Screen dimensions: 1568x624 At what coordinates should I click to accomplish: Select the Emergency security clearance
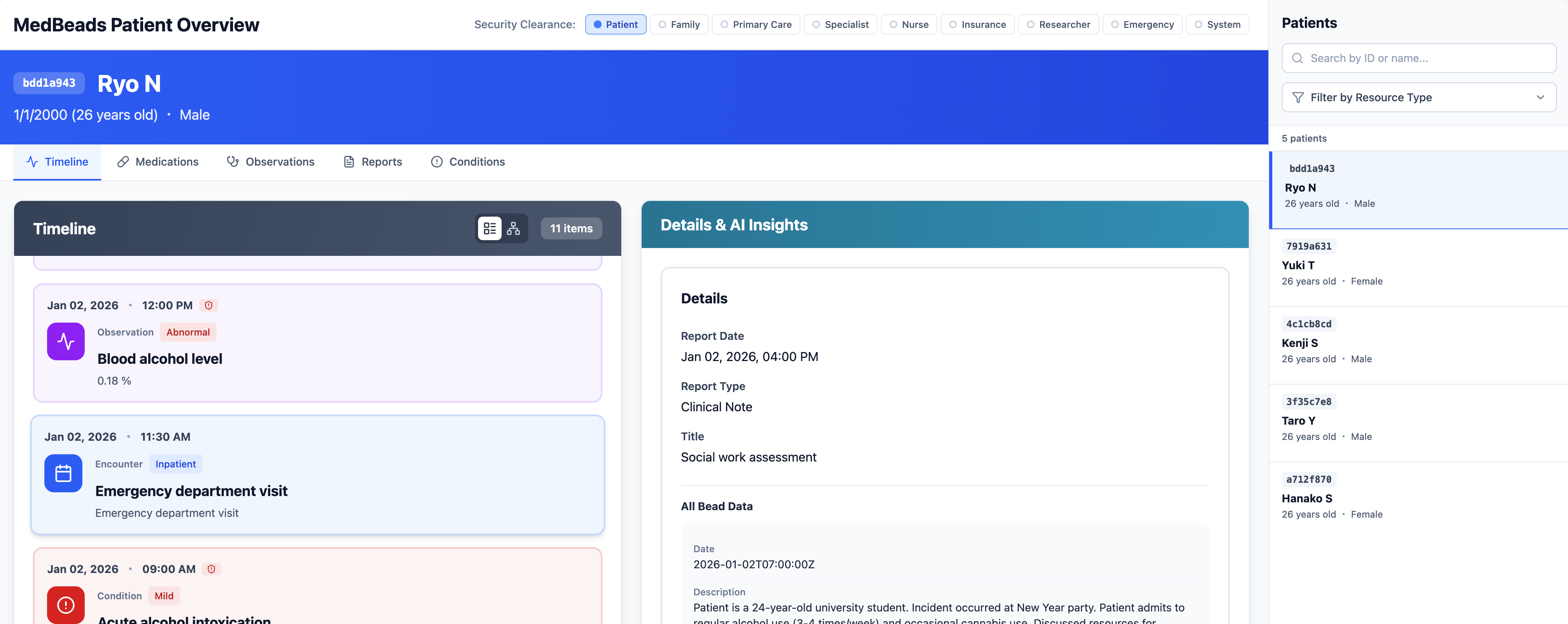(x=1142, y=24)
